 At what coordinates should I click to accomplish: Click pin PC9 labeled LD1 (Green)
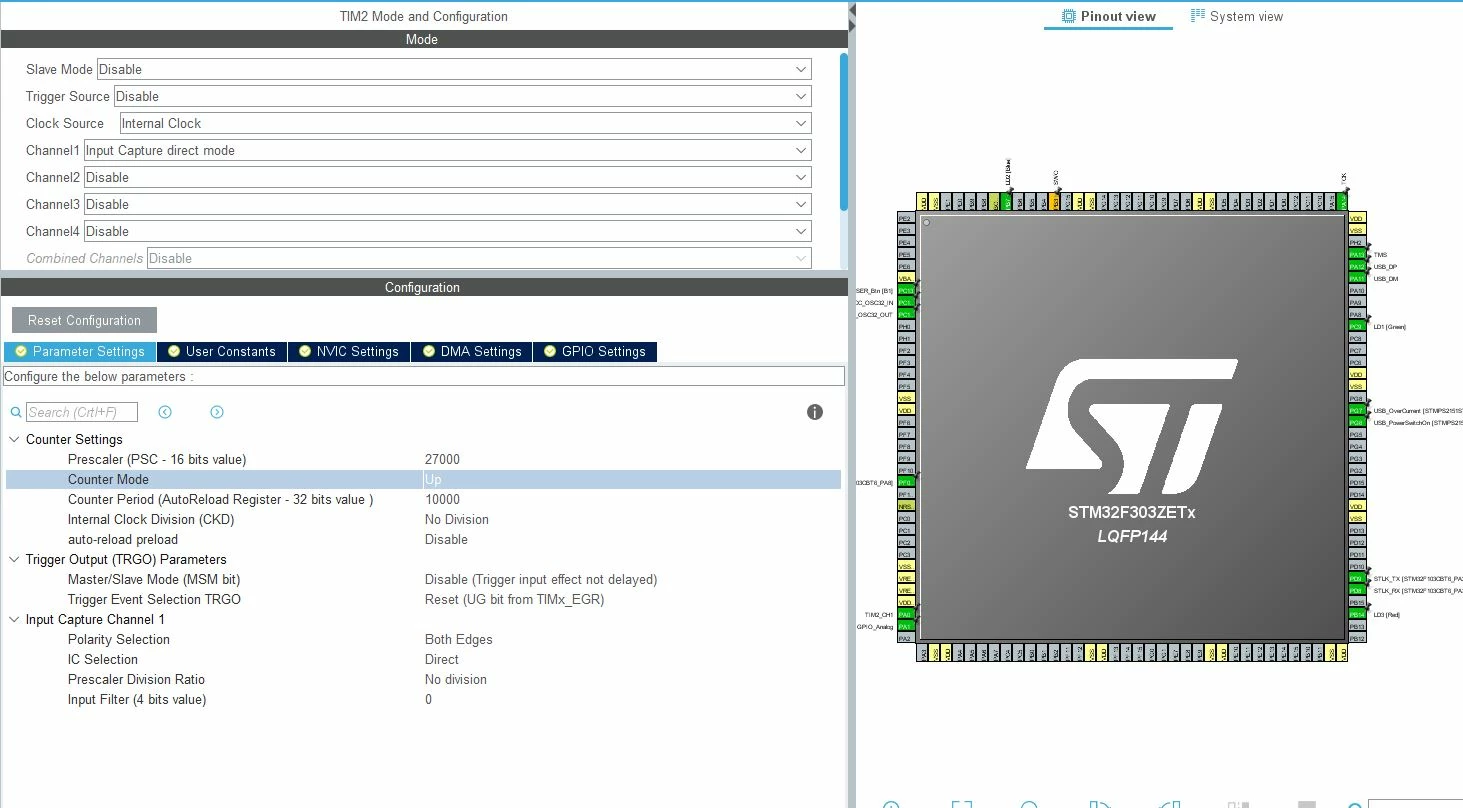(1356, 326)
